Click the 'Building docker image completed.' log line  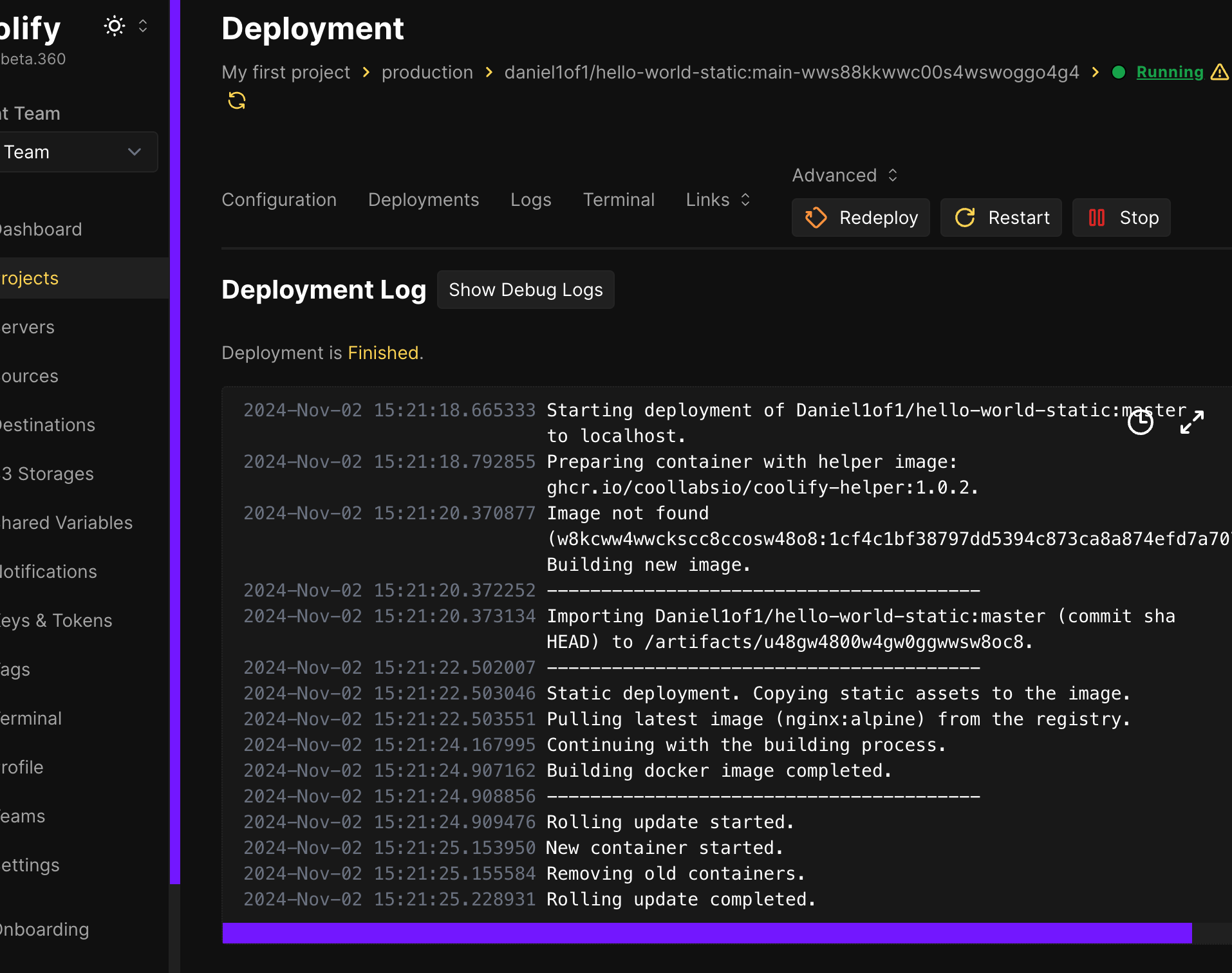coord(720,770)
